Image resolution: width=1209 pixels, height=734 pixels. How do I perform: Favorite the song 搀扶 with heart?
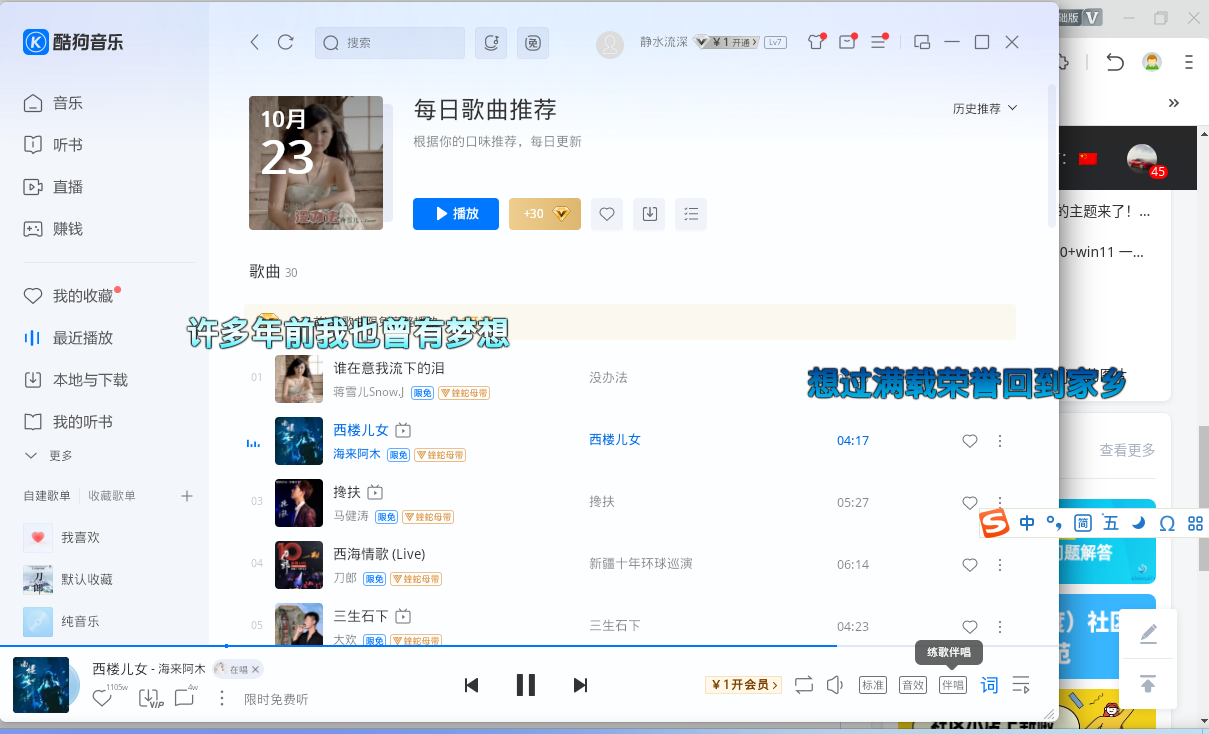tap(969, 503)
